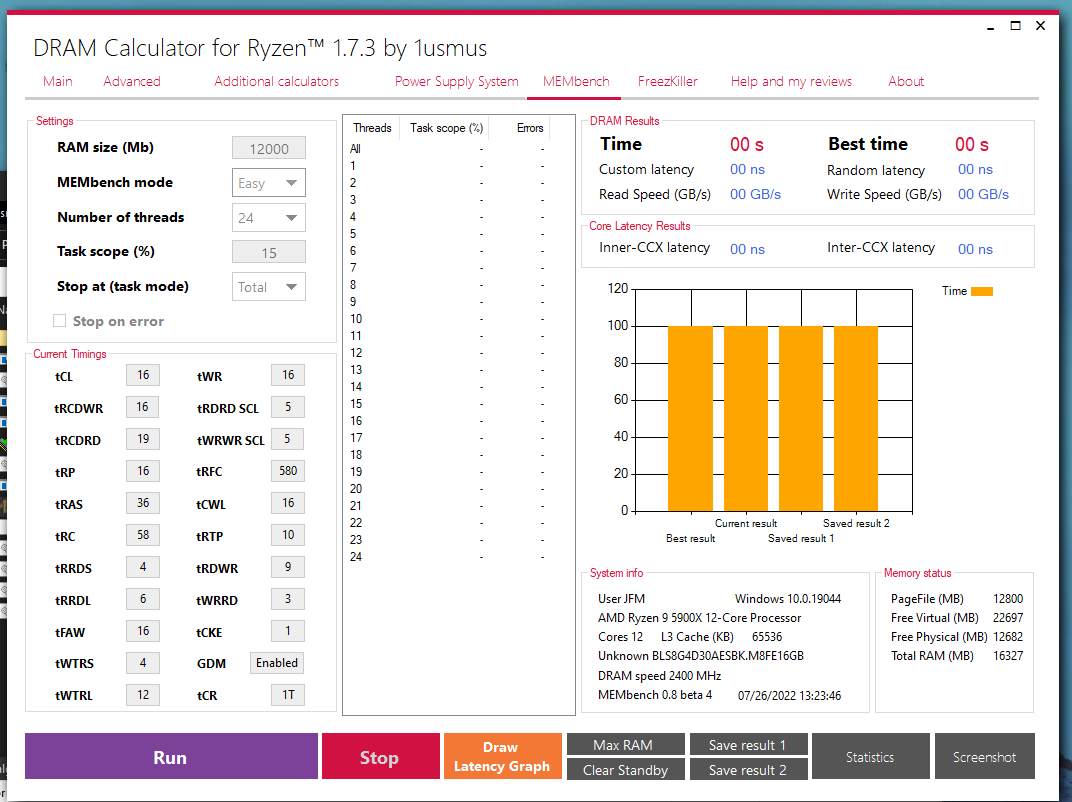Click the GDM Enabled field
The image size is (1072, 802).
(x=277, y=663)
